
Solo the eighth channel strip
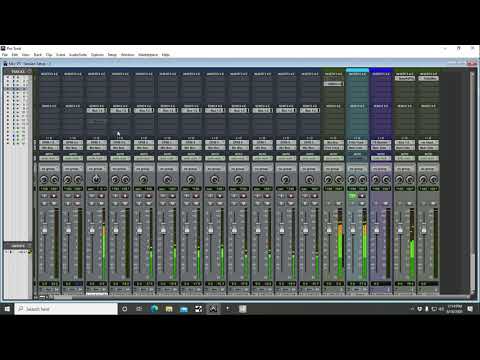[210, 203]
